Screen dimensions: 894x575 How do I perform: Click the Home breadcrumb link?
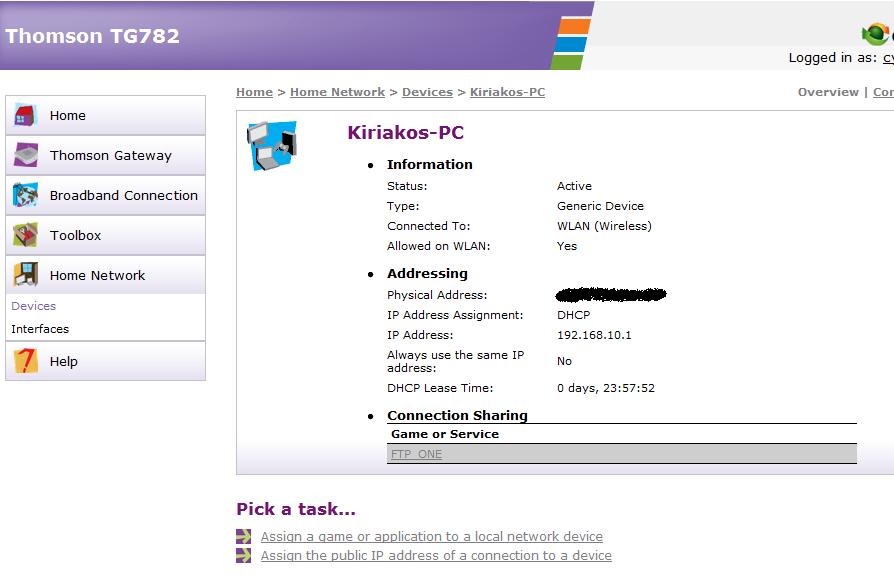point(254,92)
